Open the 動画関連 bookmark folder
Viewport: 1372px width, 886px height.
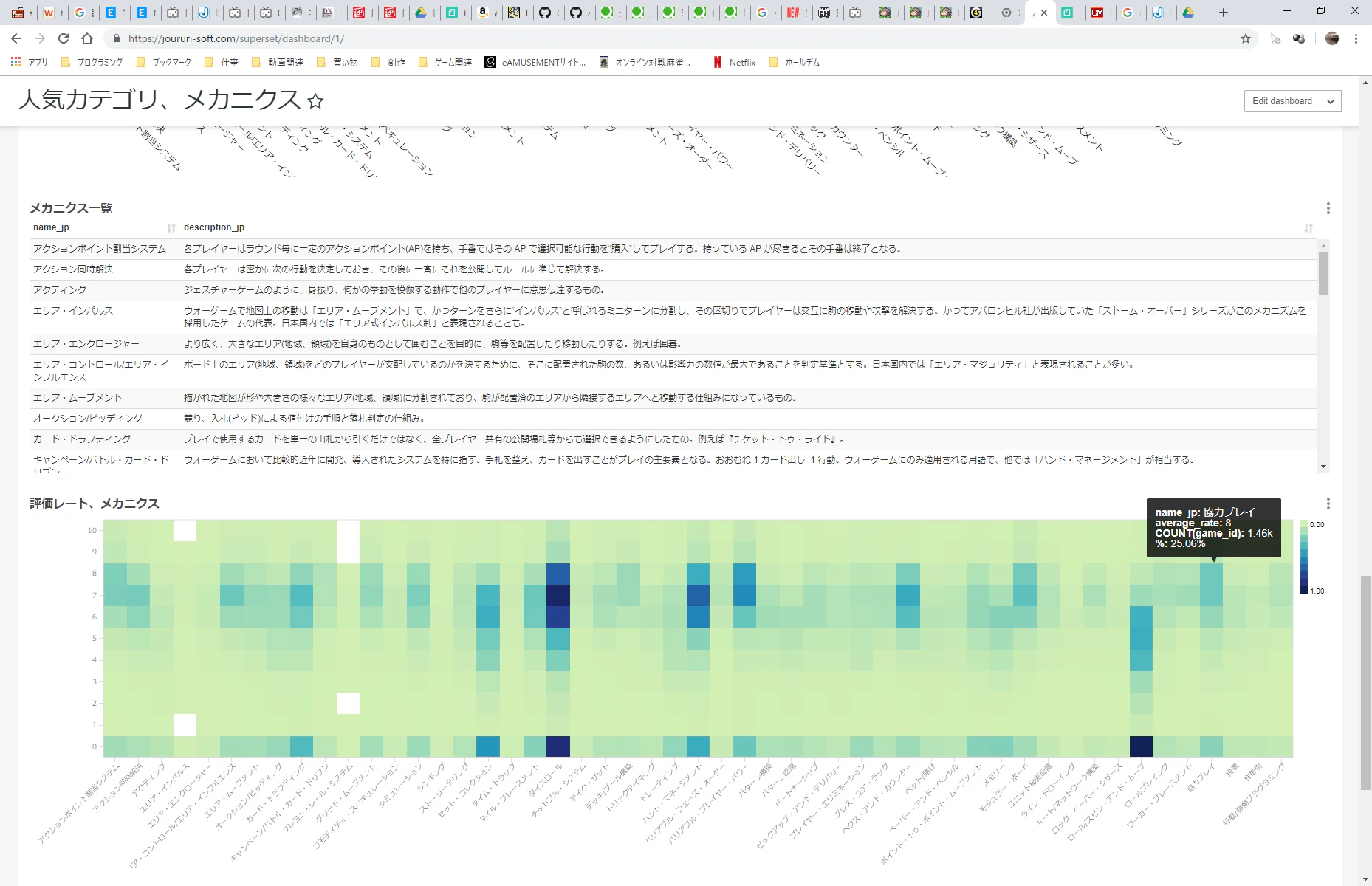coord(278,63)
